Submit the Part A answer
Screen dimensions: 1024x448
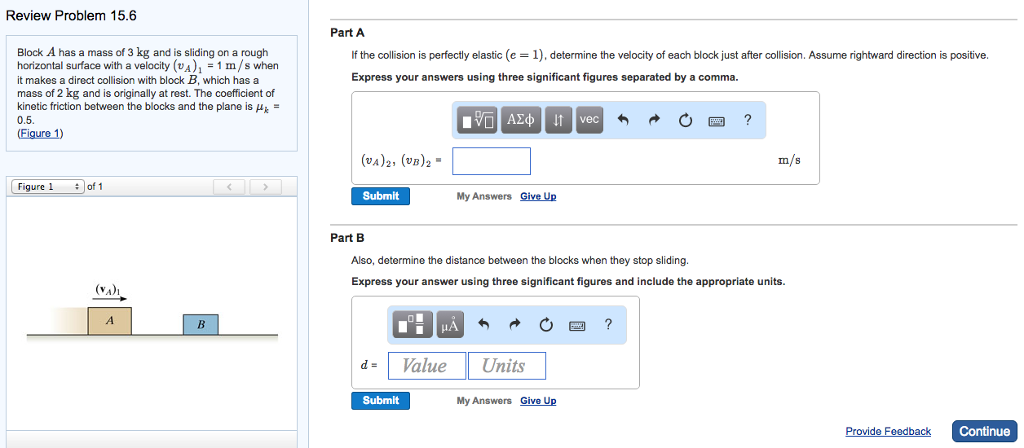[380, 196]
